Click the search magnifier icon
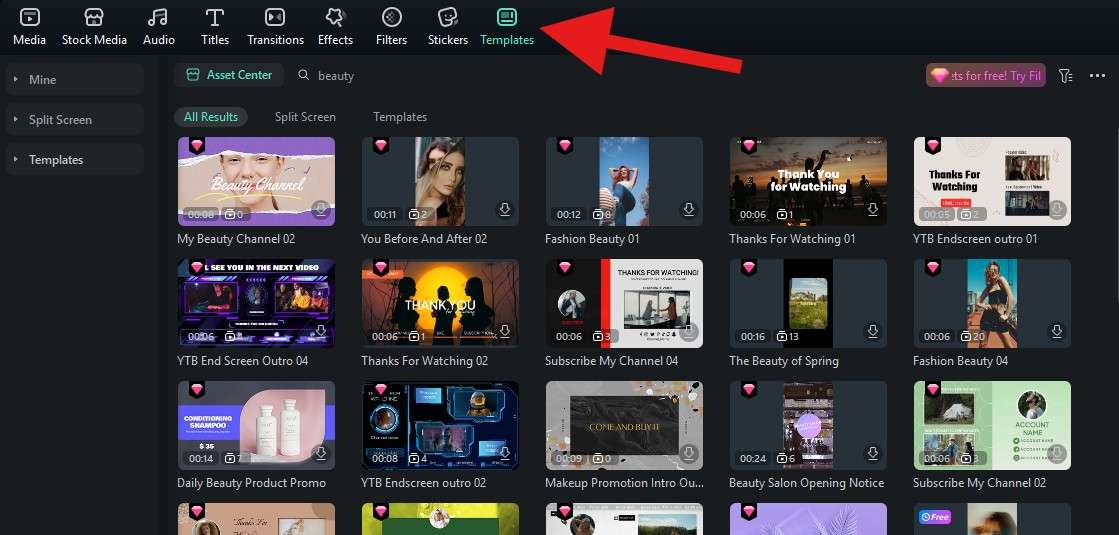 point(304,75)
